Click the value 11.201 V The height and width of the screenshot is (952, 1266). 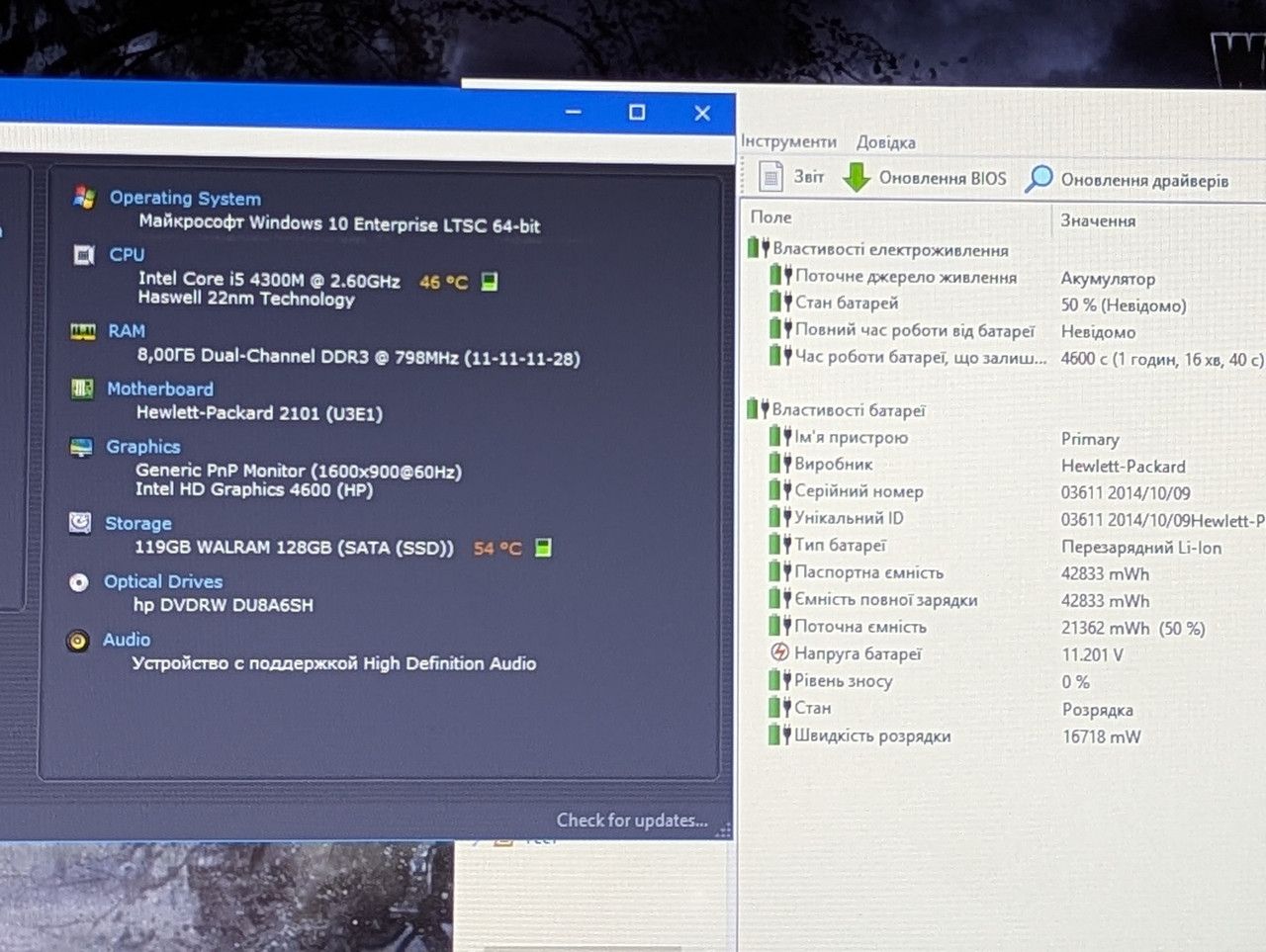click(1092, 654)
